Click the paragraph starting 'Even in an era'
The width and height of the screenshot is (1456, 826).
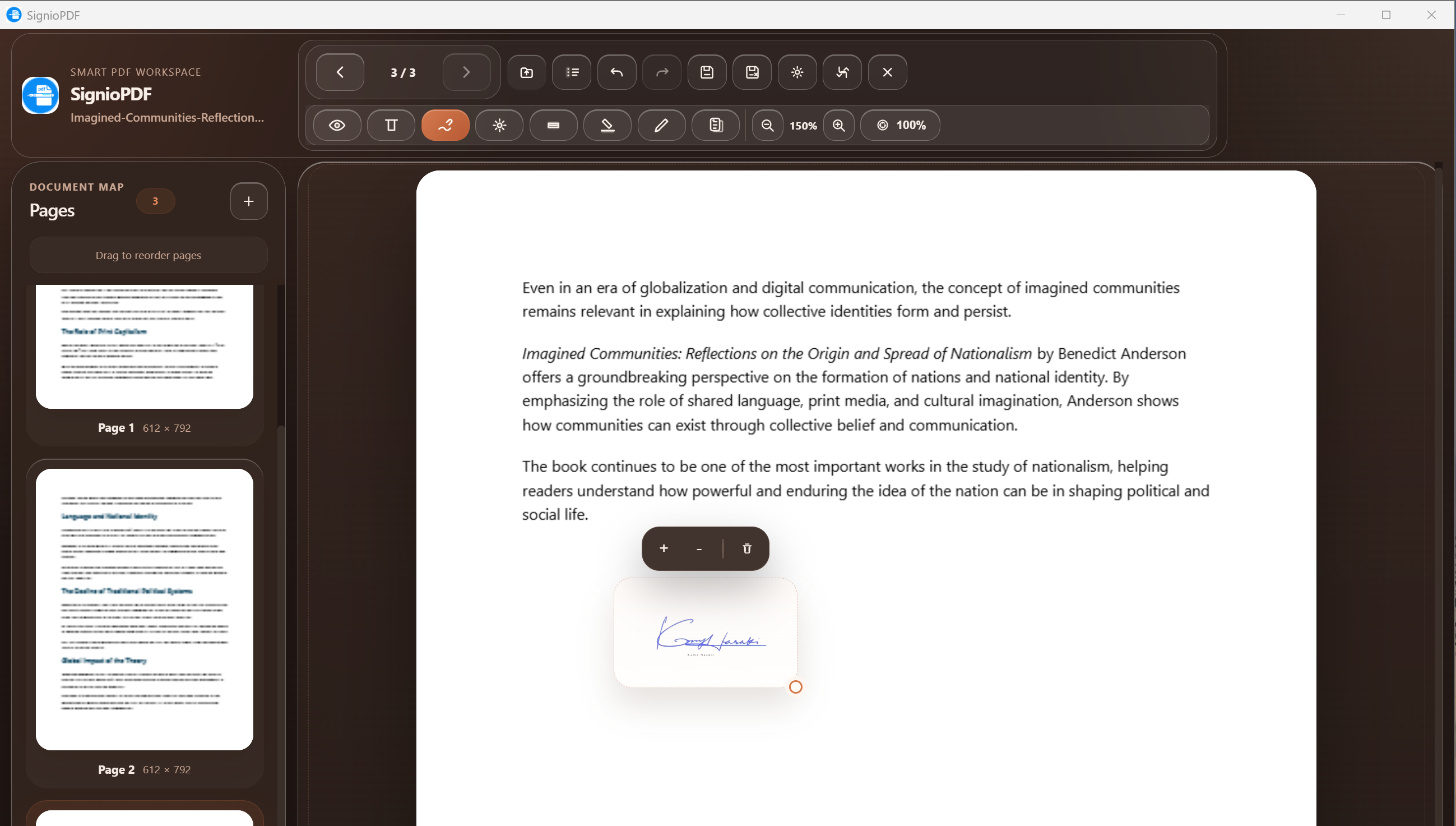coord(851,299)
